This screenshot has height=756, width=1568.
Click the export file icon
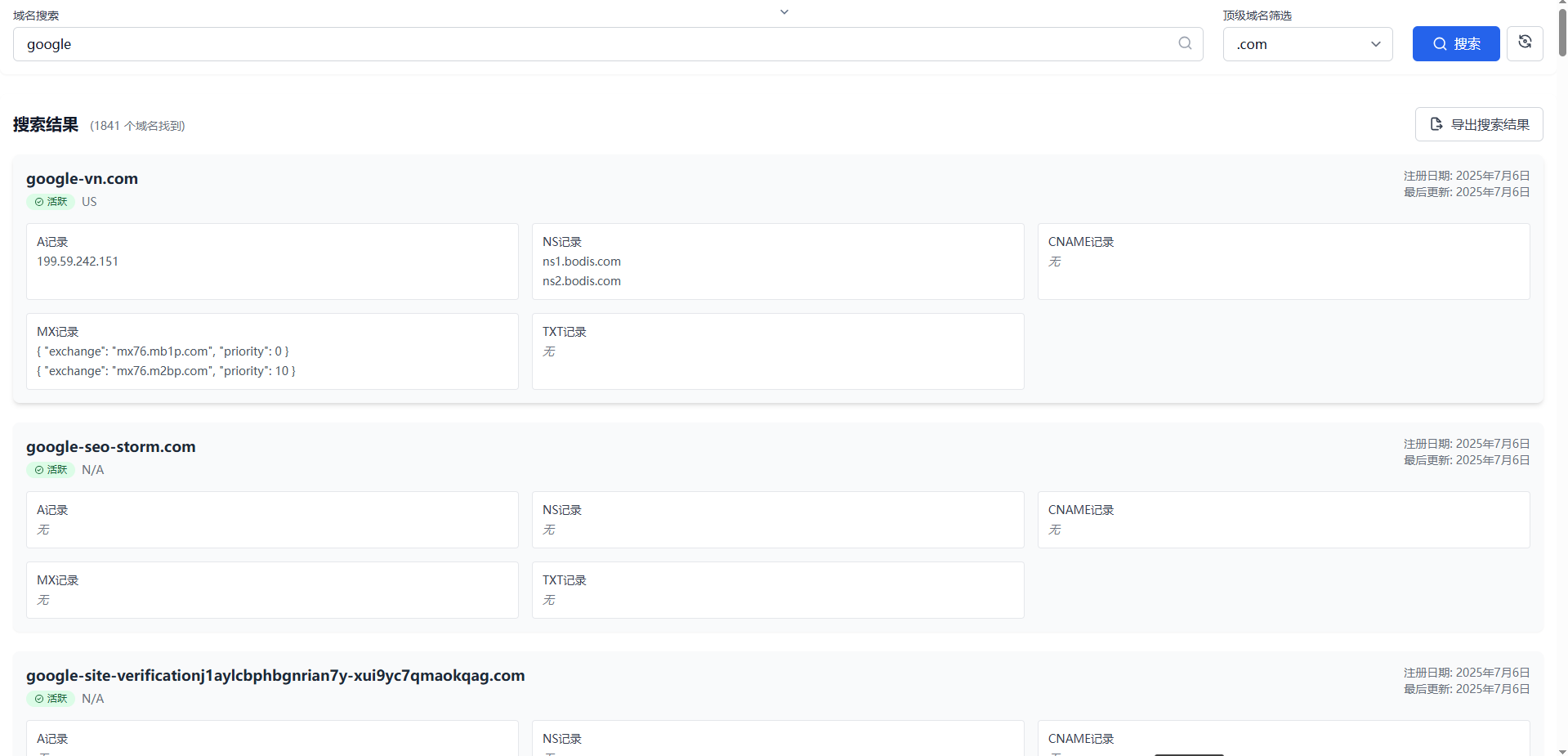1436,124
